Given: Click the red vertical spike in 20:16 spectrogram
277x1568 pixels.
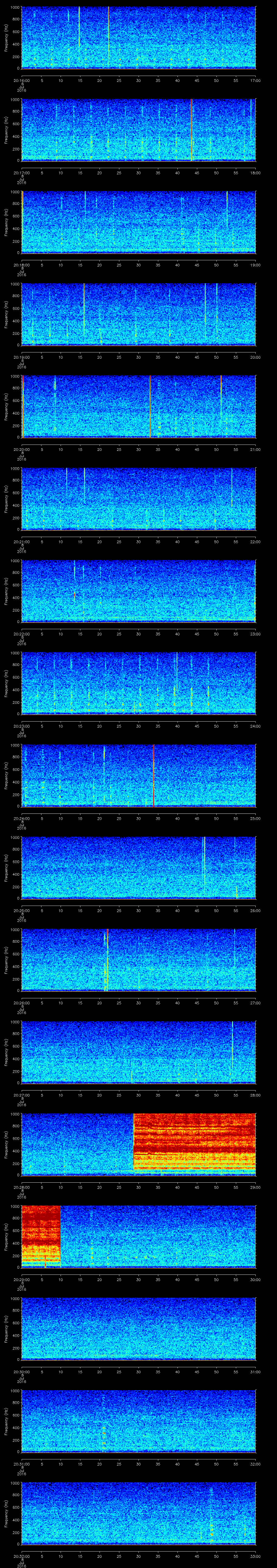Looking at the screenshot, I should click(x=108, y=36).
